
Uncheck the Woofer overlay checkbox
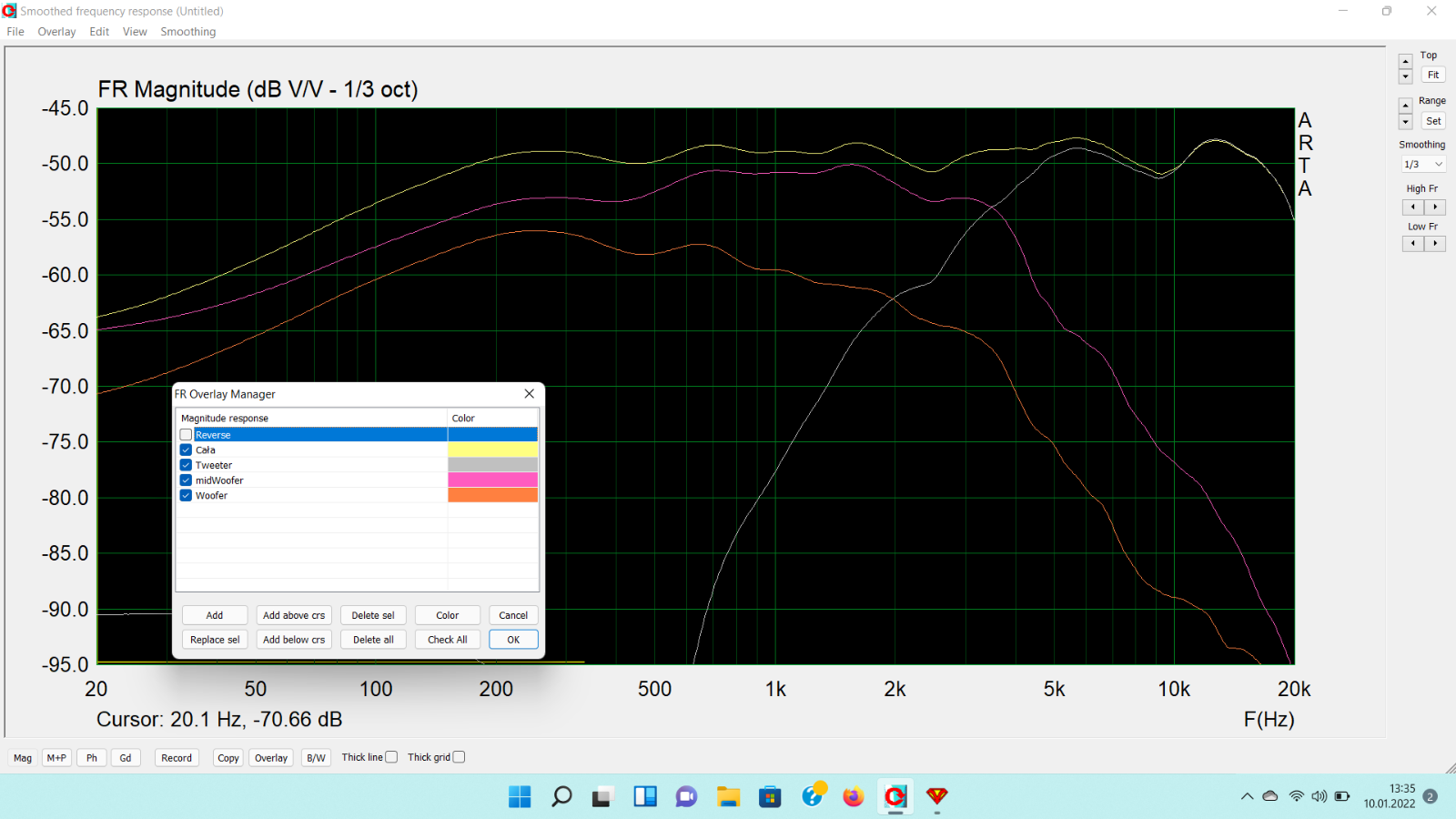click(x=186, y=496)
